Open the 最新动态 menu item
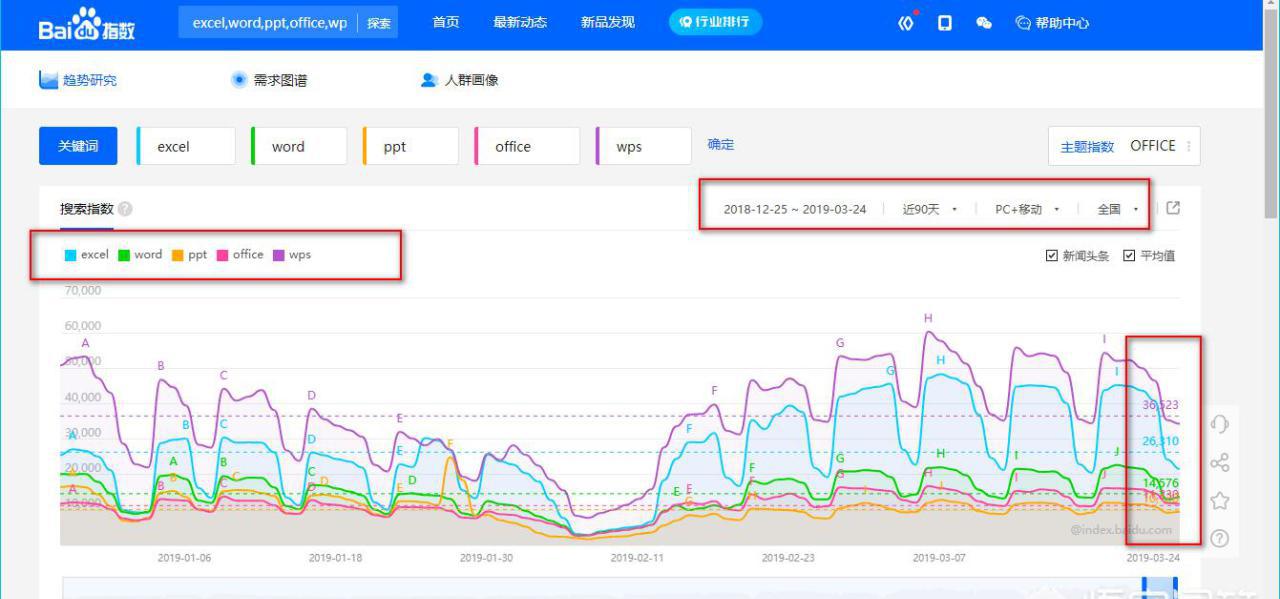The width and height of the screenshot is (1280, 599). [x=520, y=22]
